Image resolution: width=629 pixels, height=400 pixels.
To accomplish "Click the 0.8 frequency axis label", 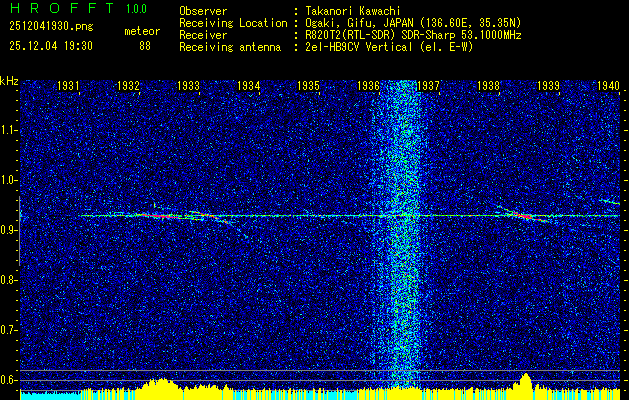I will [8, 280].
